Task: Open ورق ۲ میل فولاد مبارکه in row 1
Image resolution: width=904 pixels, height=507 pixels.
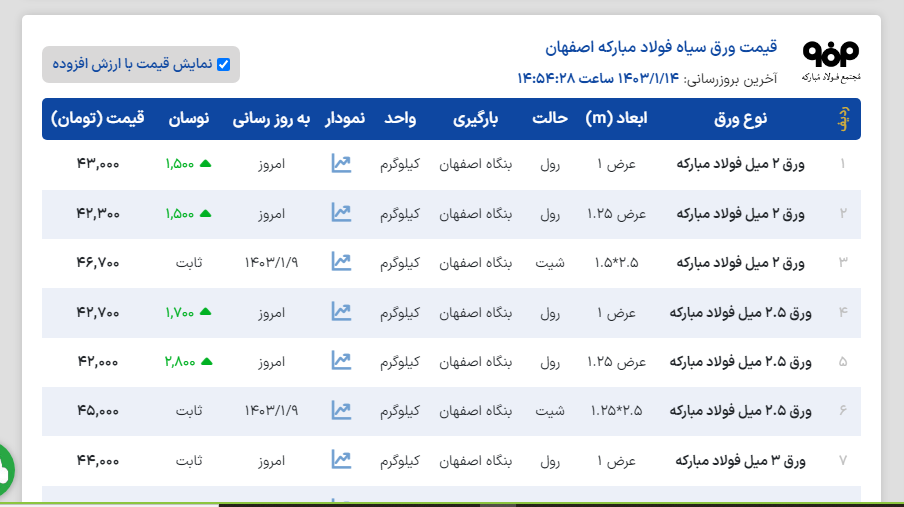Action: click(x=741, y=164)
